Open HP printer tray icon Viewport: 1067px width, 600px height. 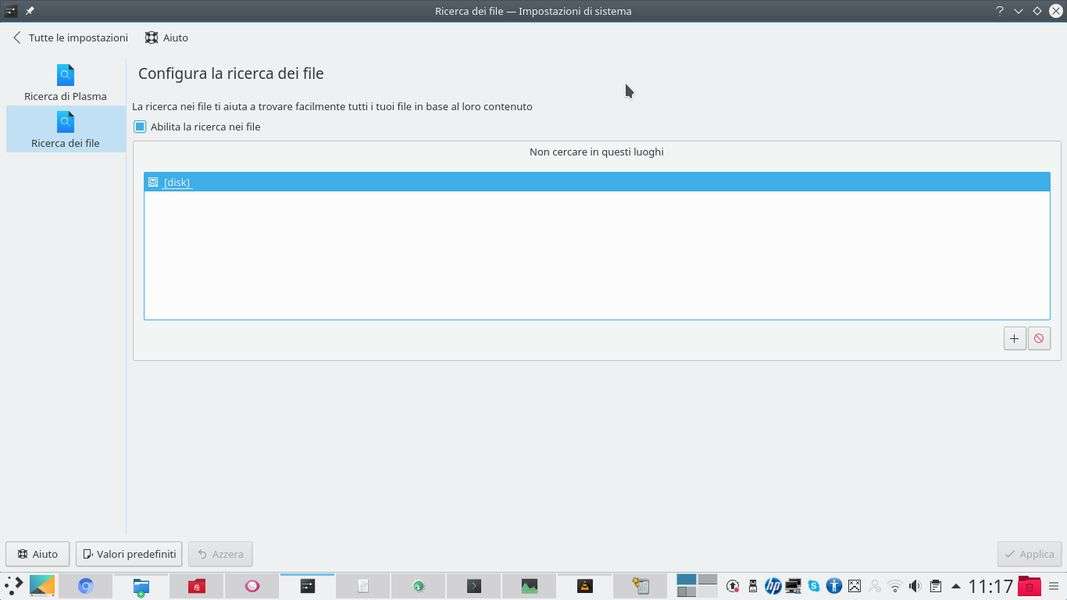pos(773,586)
